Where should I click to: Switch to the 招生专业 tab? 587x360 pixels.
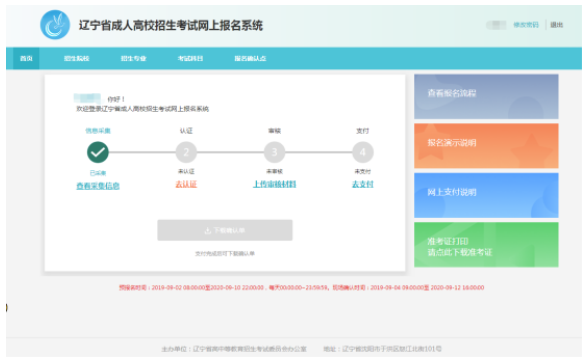pyautogui.click(x=133, y=58)
